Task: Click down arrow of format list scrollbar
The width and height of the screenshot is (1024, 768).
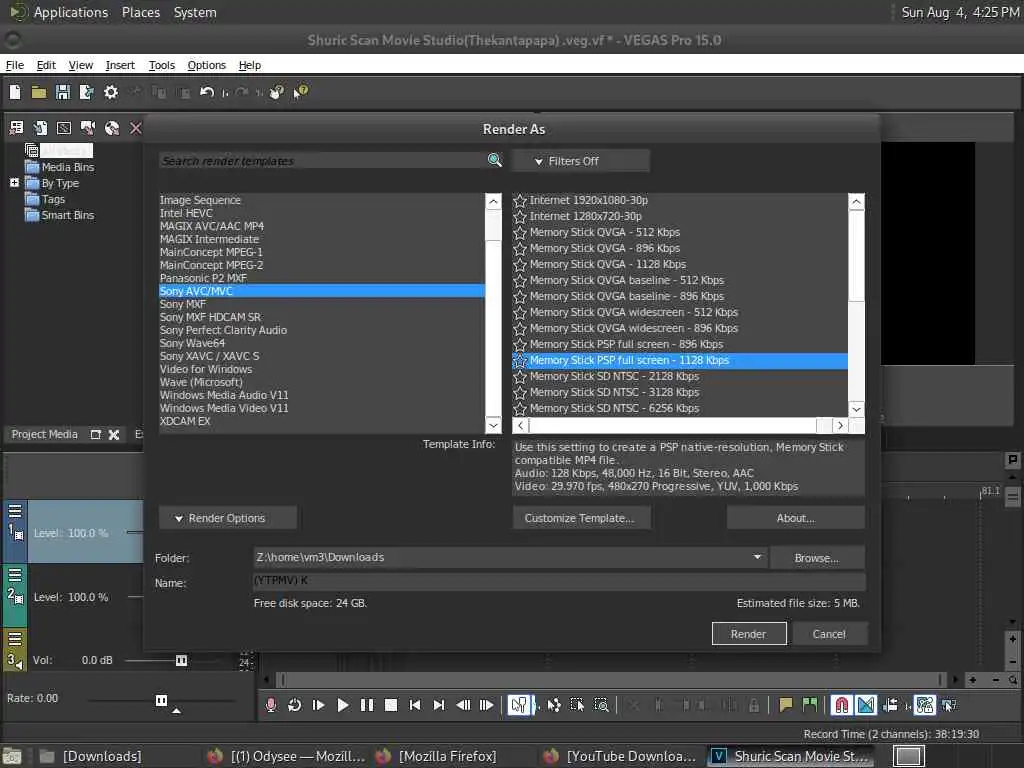Action: point(494,425)
